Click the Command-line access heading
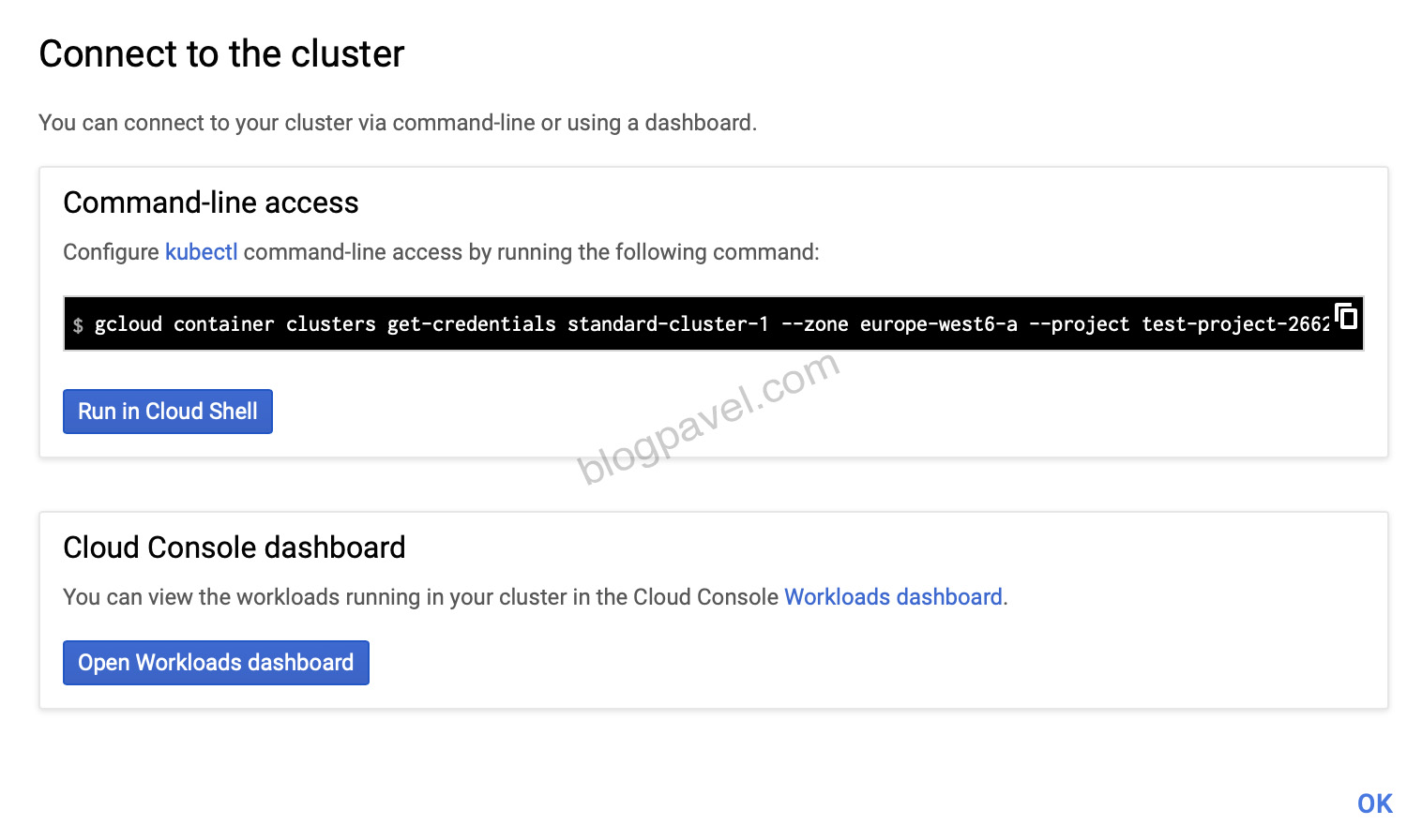Viewport: 1422px width, 840px height. point(211,202)
